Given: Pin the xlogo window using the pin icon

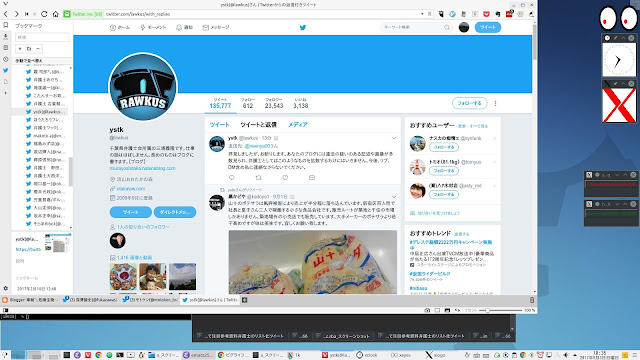Looking at the screenshot, I should (x=616, y=84).
